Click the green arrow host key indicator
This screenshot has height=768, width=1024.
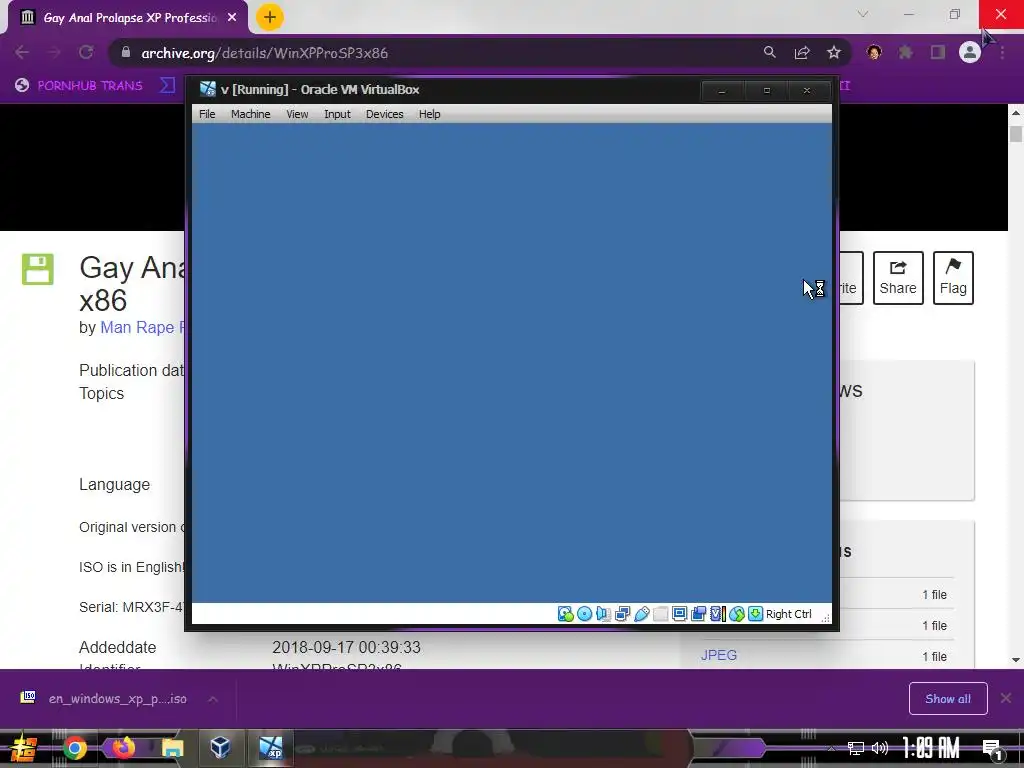point(756,614)
